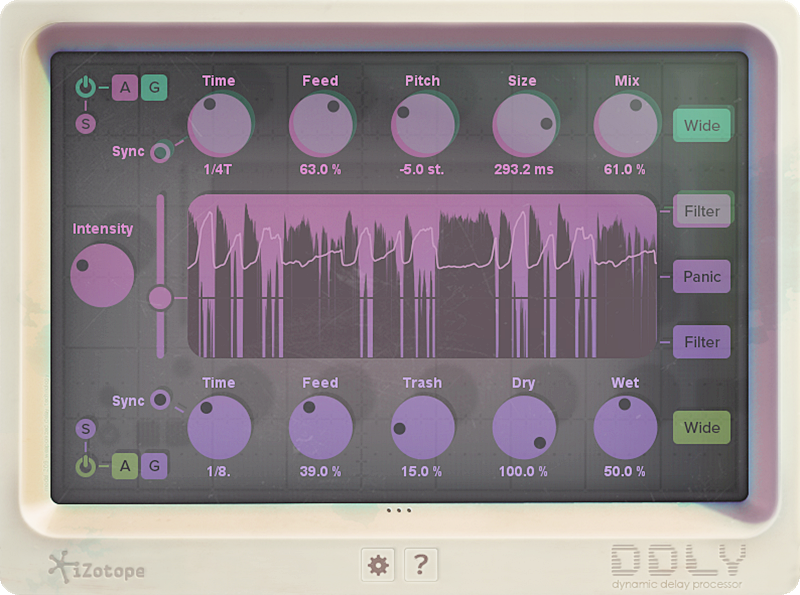Click the DDLY dynamic delay processor logo

click(x=678, y=566)
